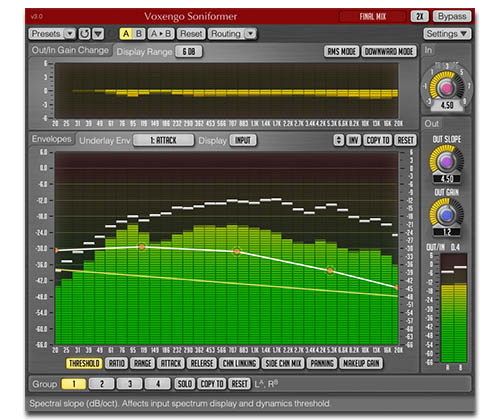Open the Underlay Env 1: ATTACK selector
Viewport: 500px width, 420px height.
[x=163, y=140]
